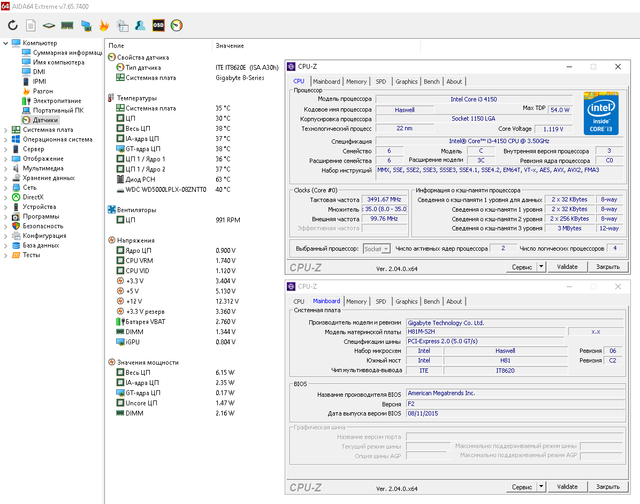
Task: Expand the Хранение данных node
Action: 5,178
